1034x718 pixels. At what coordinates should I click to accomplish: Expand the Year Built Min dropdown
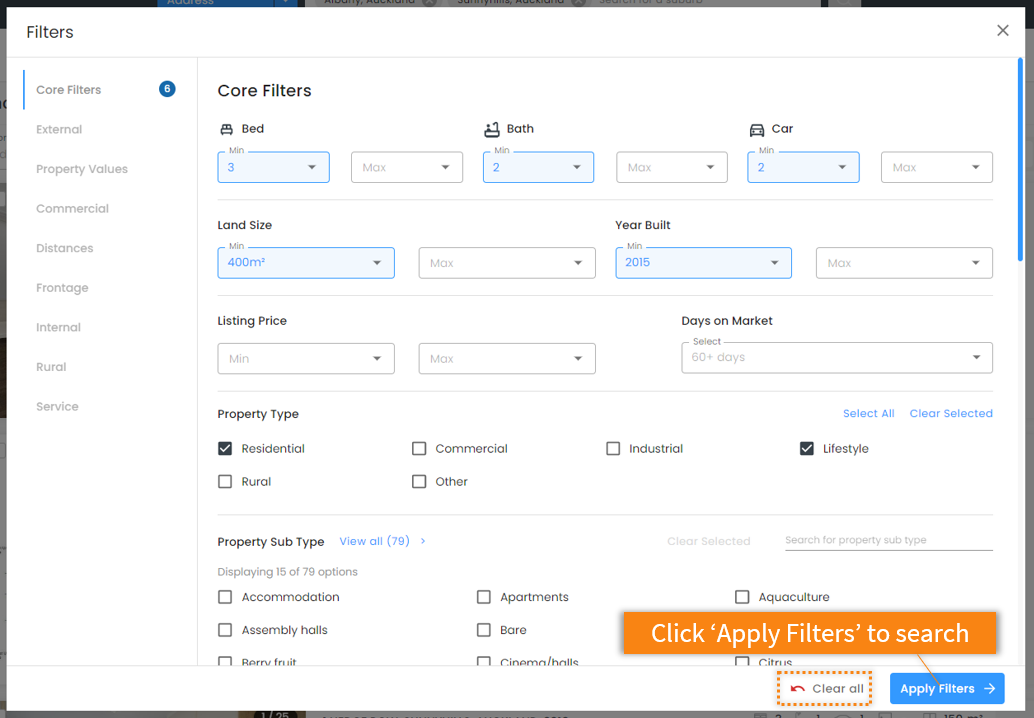pyautogui.click(x=703, y=262)
